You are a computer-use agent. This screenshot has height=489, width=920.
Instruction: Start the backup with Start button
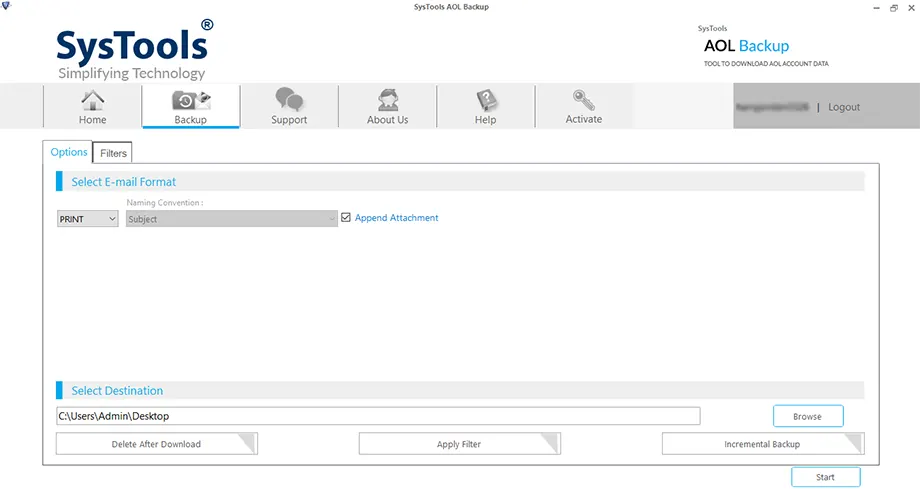(826, 477)
